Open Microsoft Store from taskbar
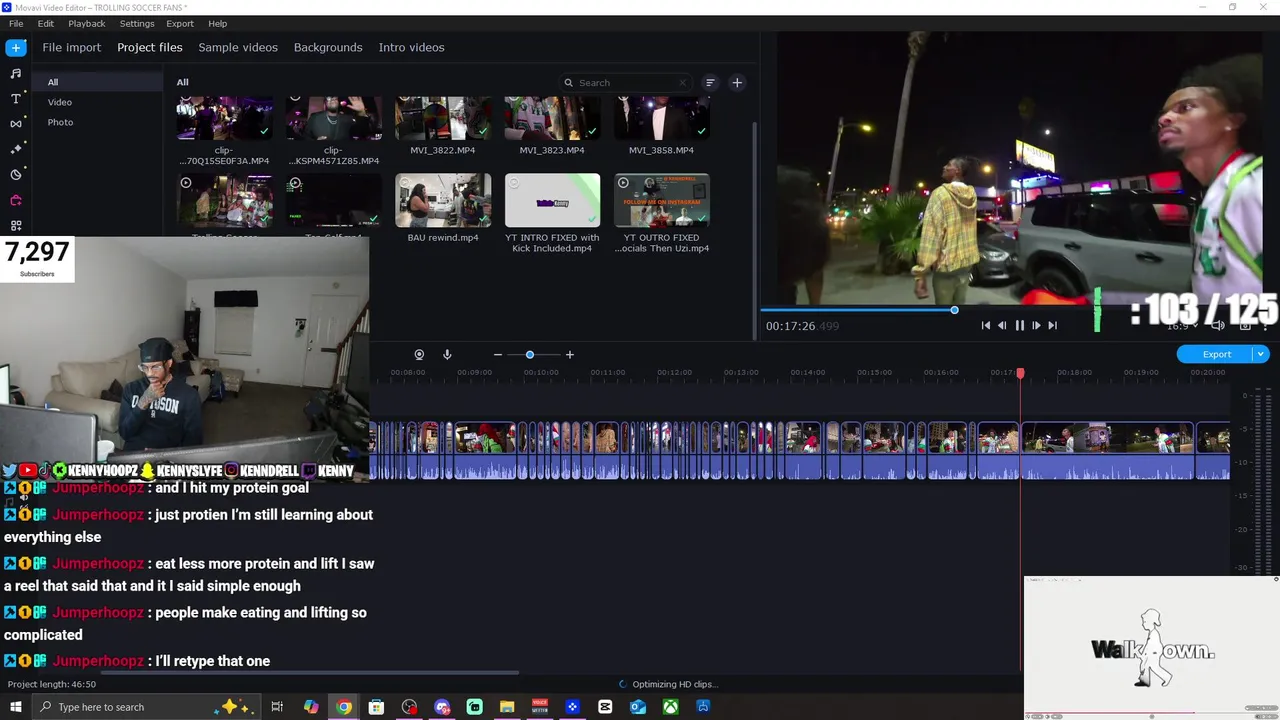The height and width of the screenshot is (720, 1280). pos(376,707)
